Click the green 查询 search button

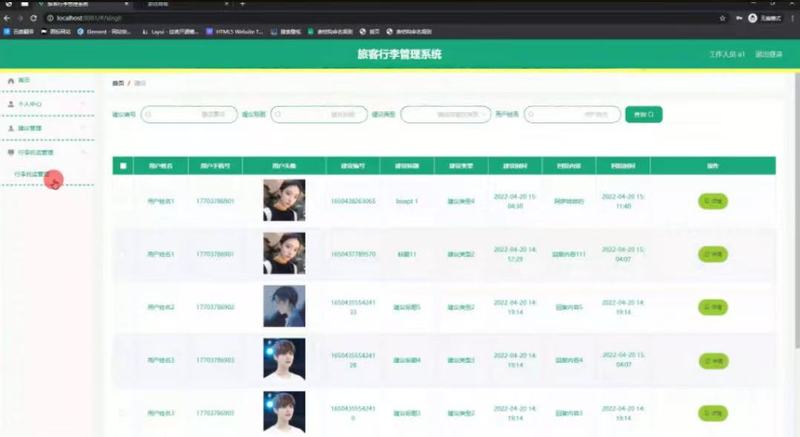[644, 114]
